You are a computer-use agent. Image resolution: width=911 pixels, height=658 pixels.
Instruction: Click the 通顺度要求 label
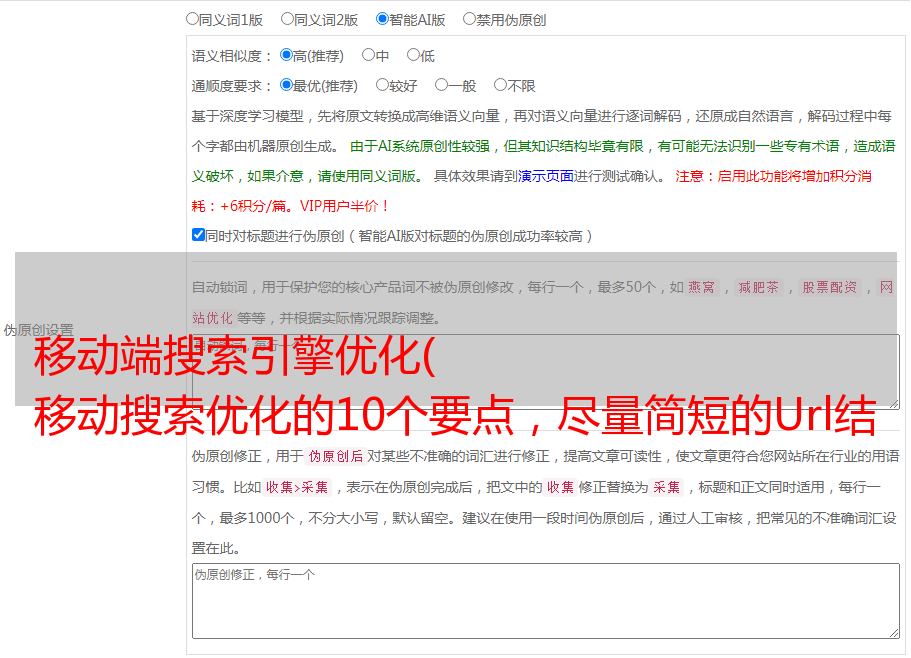[231, 86]
